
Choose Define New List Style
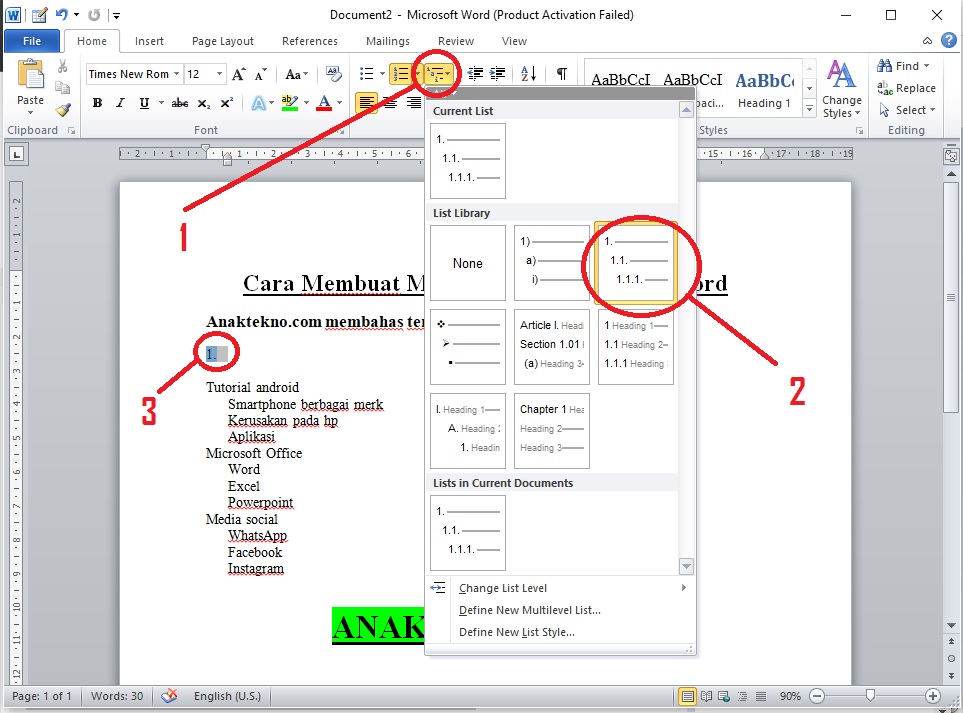560,632
